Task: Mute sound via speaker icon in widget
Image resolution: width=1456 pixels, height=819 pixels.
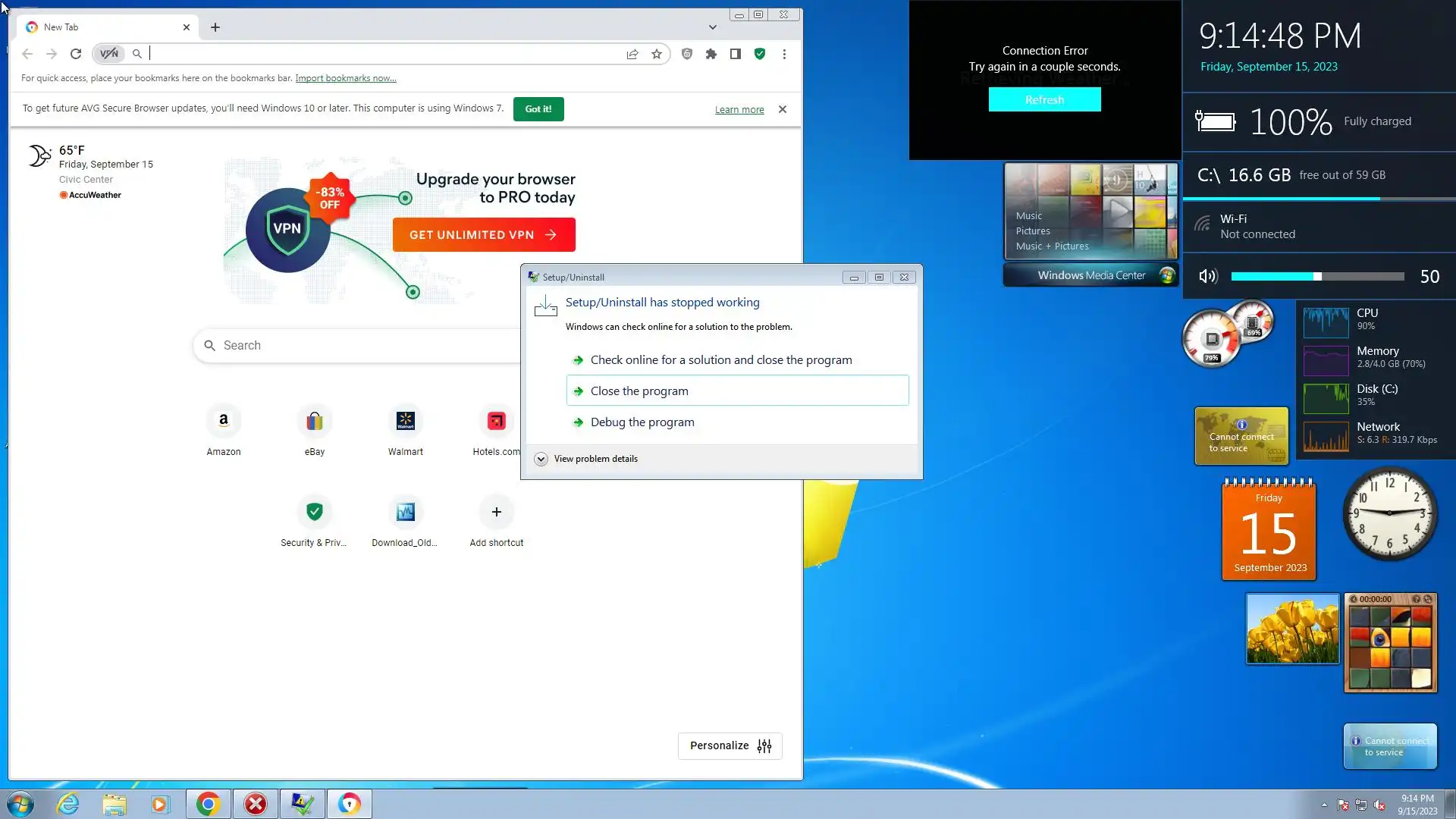Action: 1207,277
